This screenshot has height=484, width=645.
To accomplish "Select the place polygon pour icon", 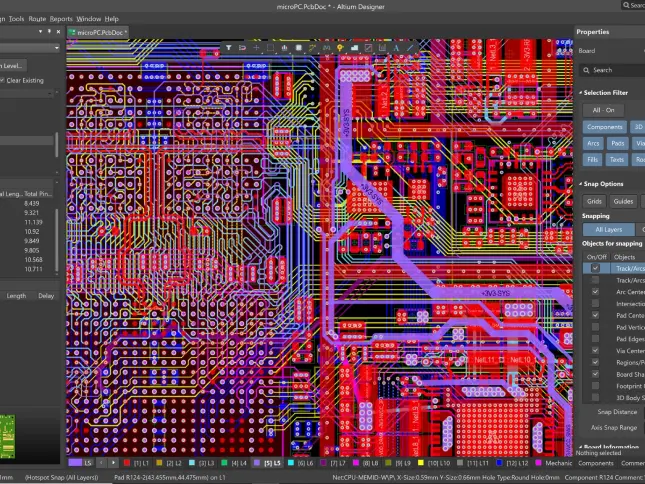I will pos(354,48).
